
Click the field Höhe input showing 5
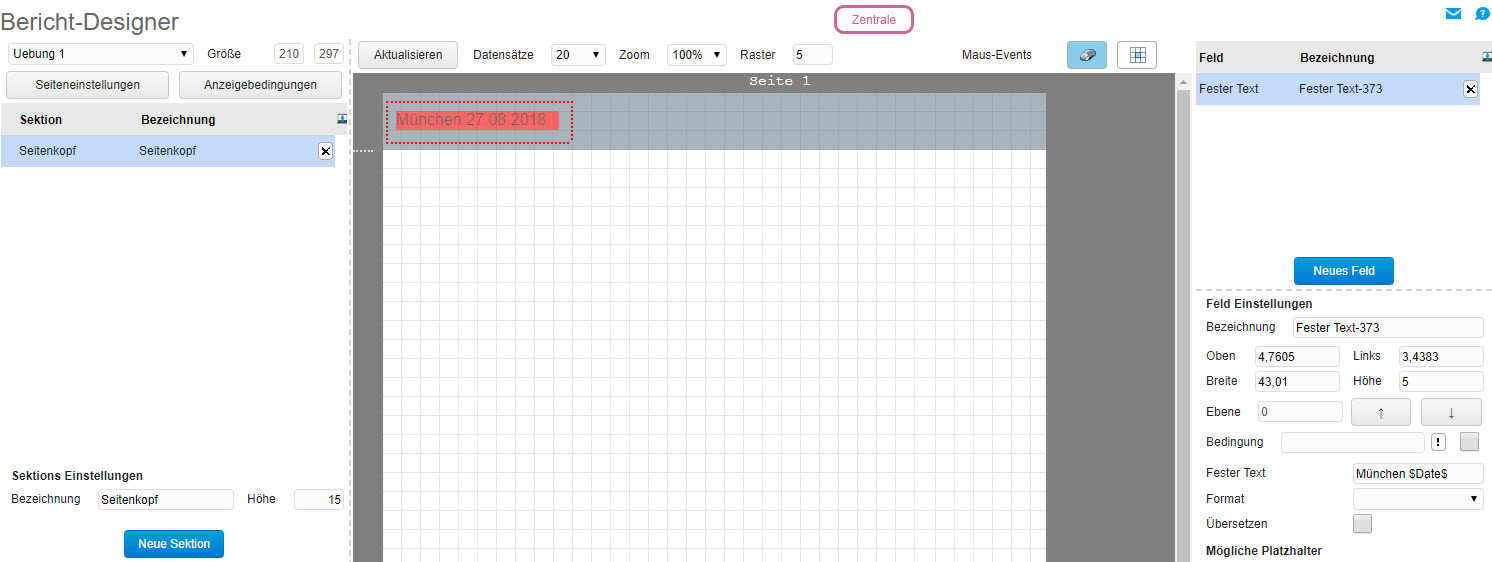pyautogui.click(x=1441, y=382)
